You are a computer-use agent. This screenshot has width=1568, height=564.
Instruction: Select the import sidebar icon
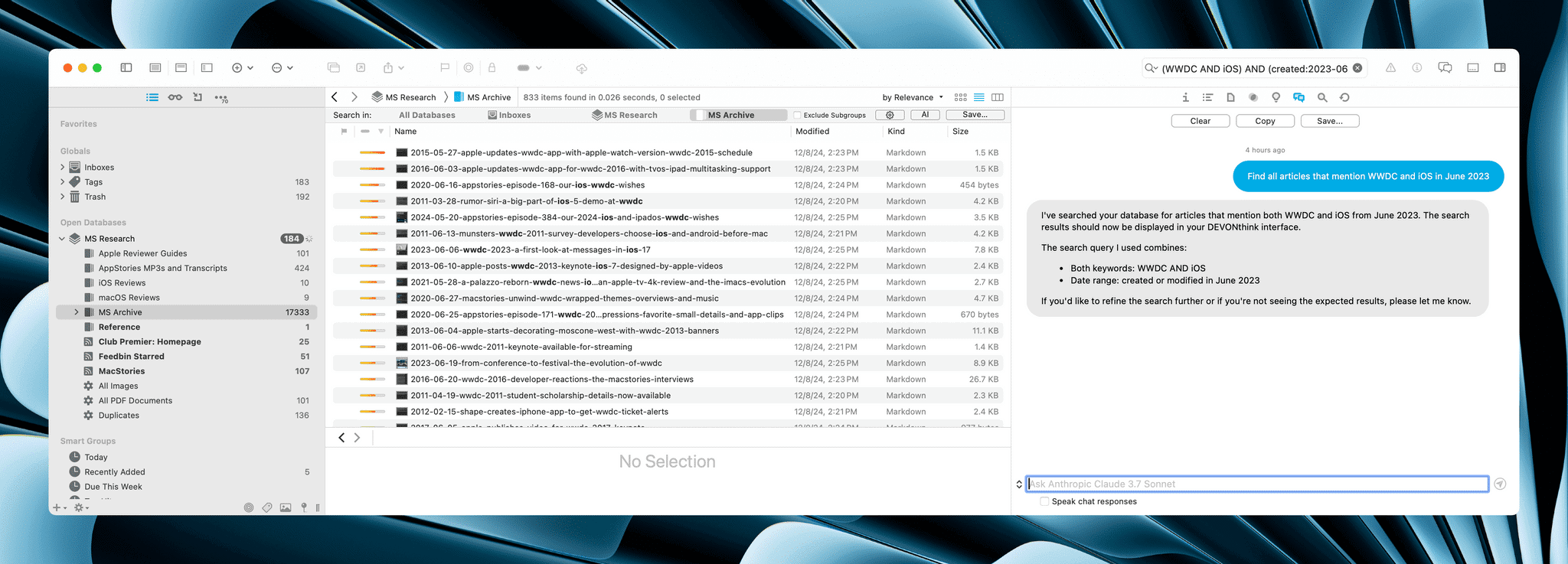pos(198,97)
